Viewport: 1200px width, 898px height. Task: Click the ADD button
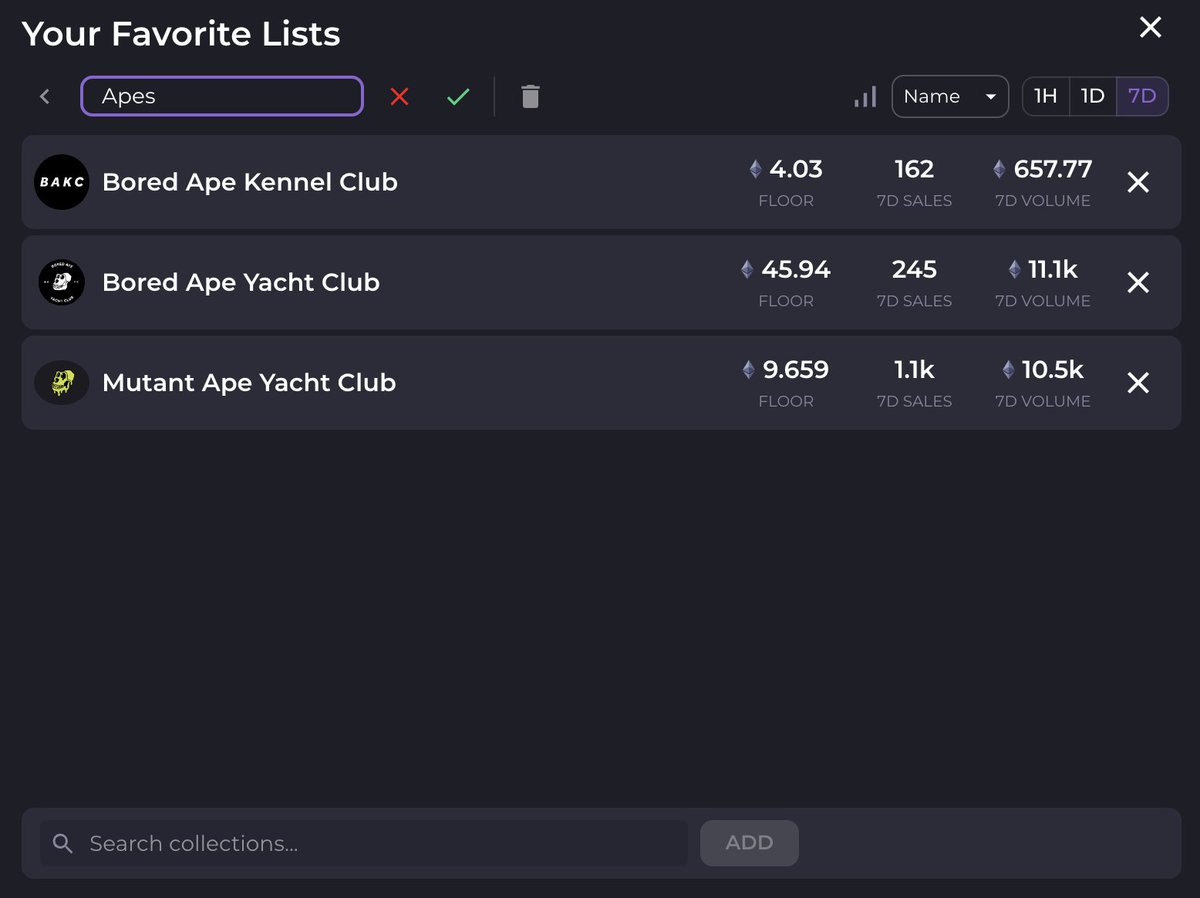(749, 843)
